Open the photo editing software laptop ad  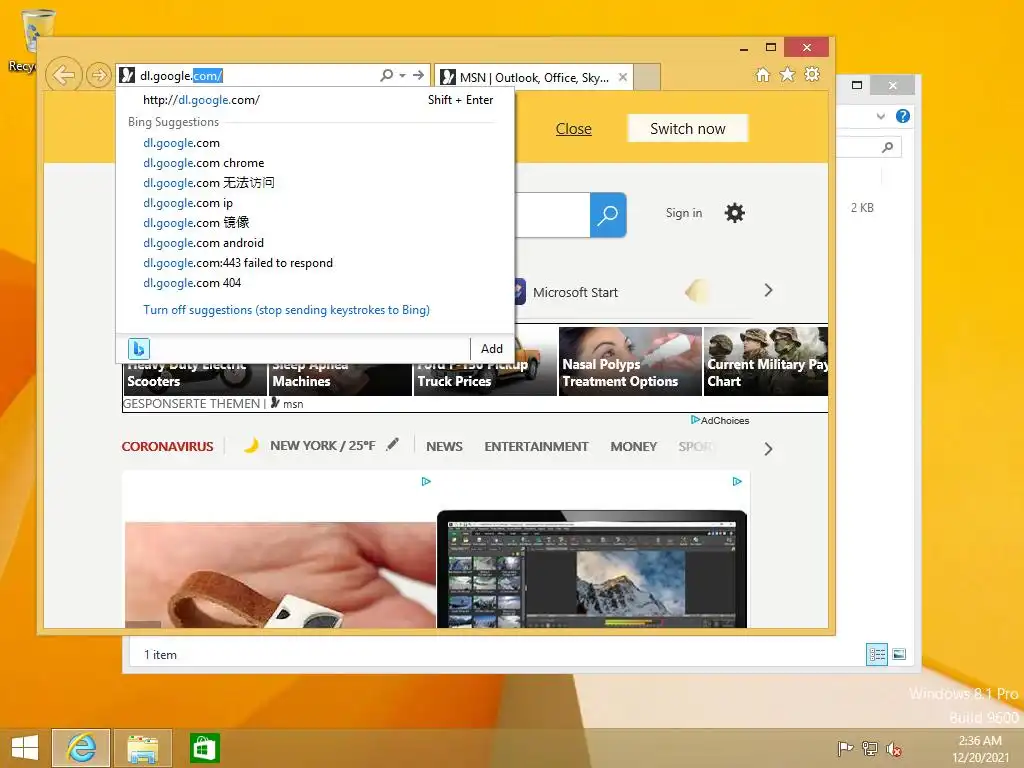(592, 569)
